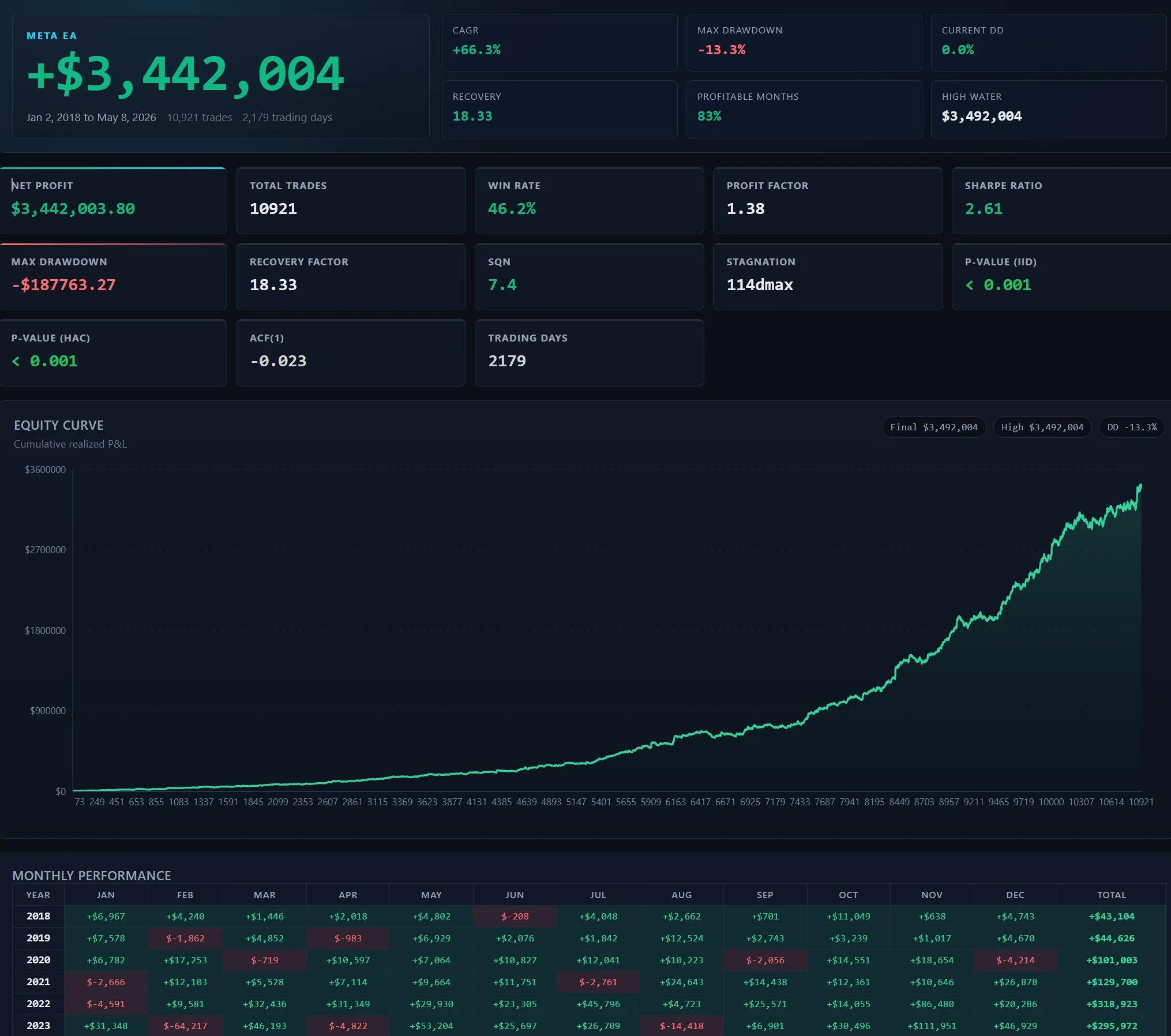Click the $-208 cell for June 2018
Screen dimensions: 1171x1036
click(515, 916)
